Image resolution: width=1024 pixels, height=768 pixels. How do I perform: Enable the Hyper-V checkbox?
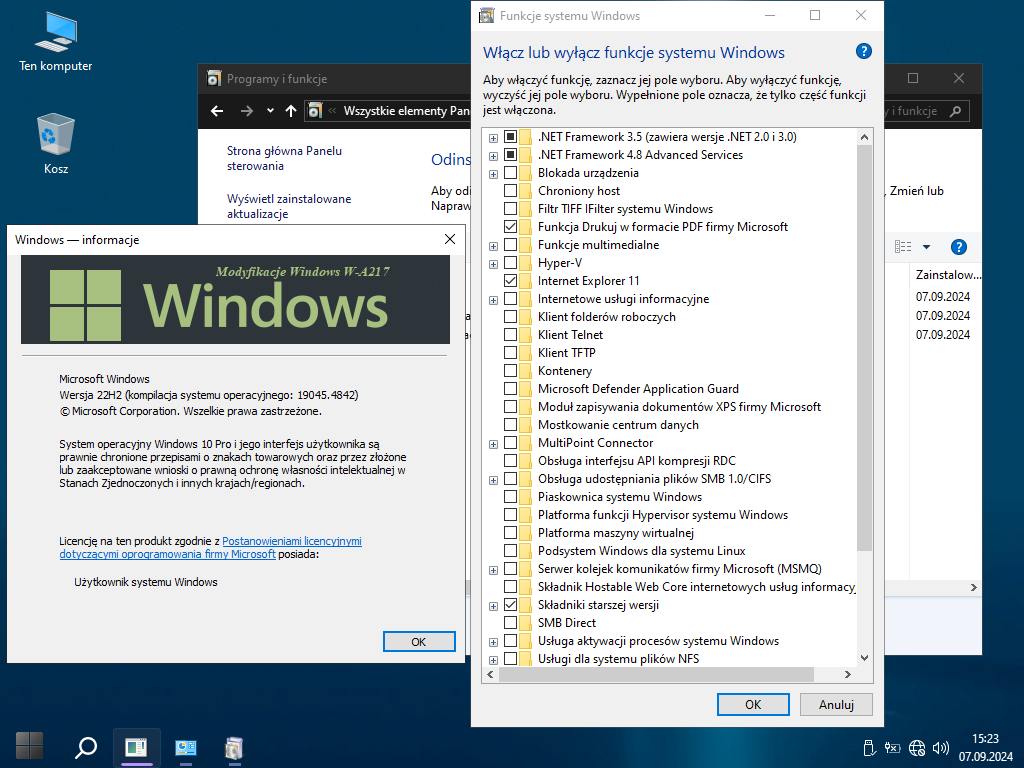point(511,263)
